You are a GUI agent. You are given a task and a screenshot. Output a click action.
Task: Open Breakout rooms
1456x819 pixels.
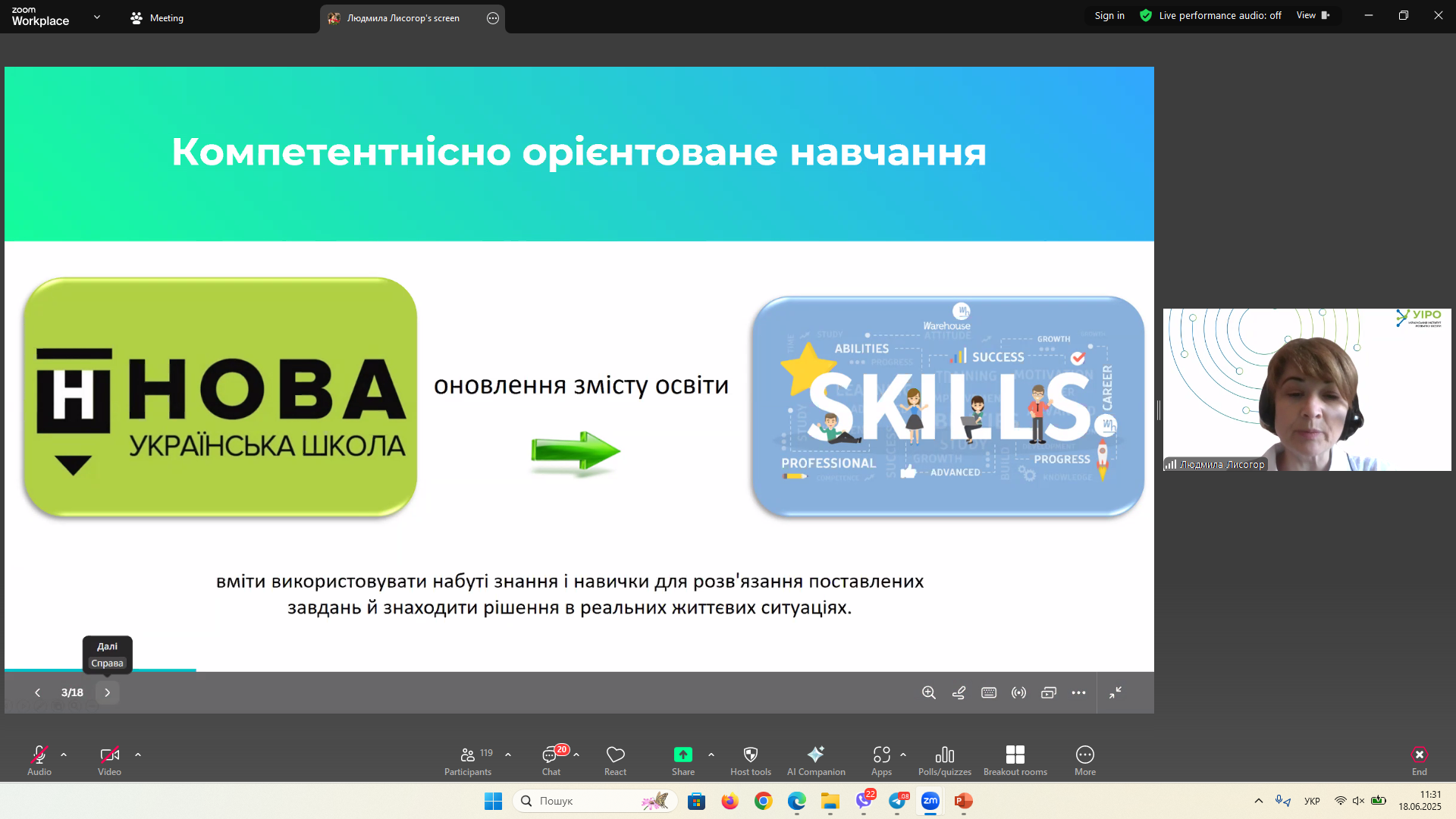click(1015, 760)
